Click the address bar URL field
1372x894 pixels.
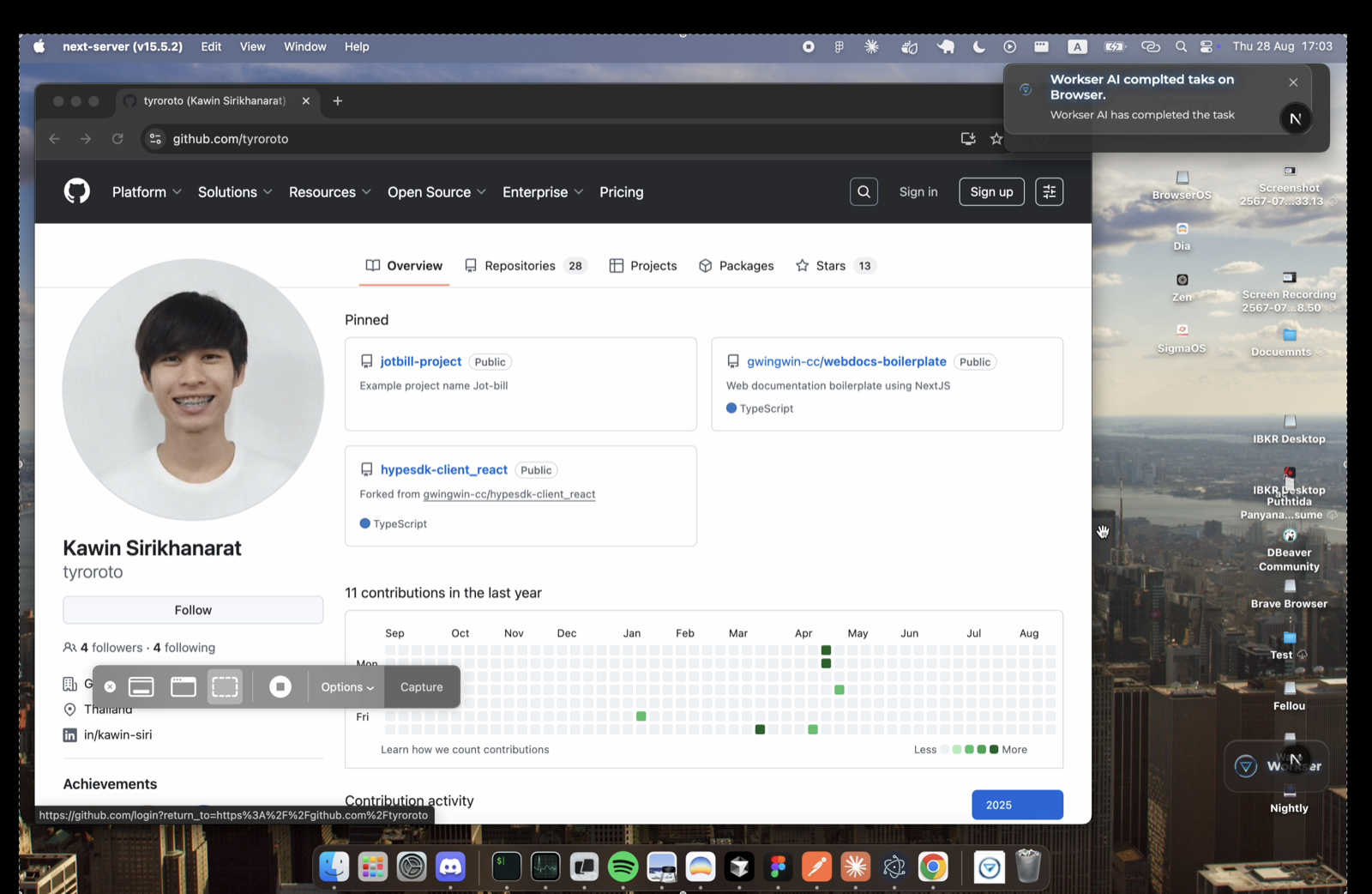[x=549, y=139]
